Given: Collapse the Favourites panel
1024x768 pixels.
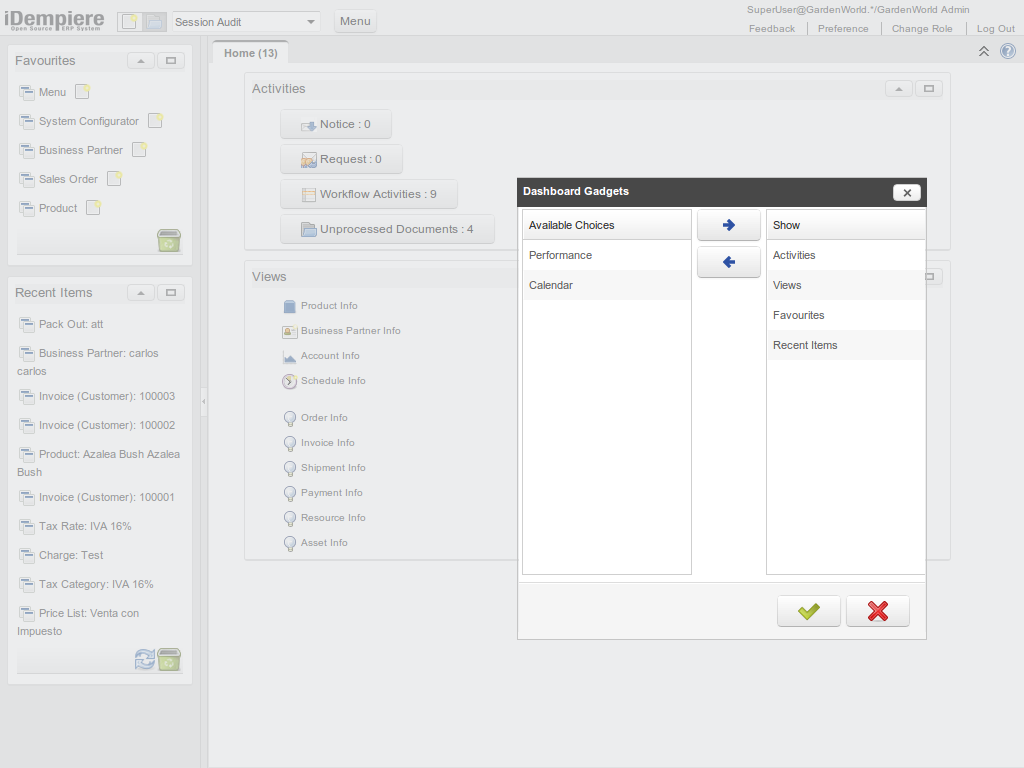Looking at the screenshot, I should point(140,60).
